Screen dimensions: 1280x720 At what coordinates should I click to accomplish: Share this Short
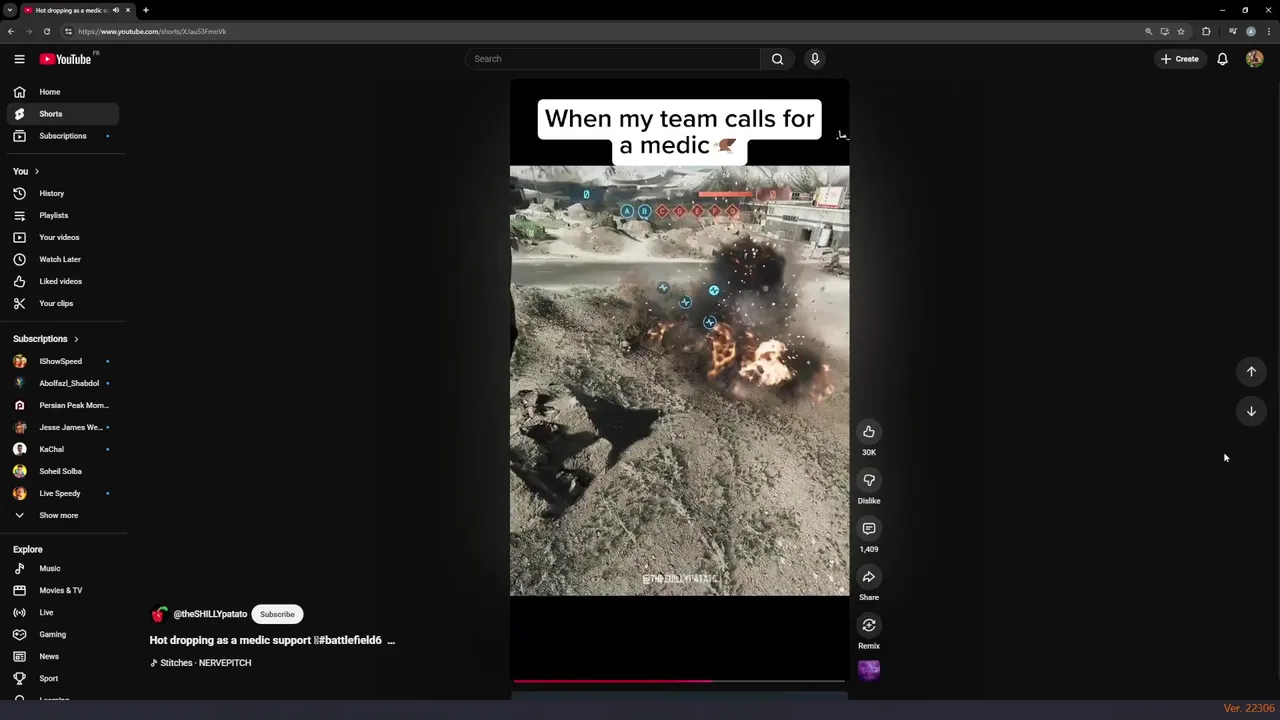click(x=869, y=577)
